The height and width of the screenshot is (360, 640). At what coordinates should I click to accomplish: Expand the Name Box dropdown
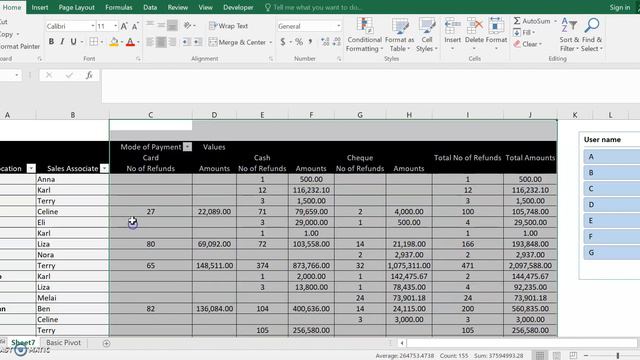point(16,75)
